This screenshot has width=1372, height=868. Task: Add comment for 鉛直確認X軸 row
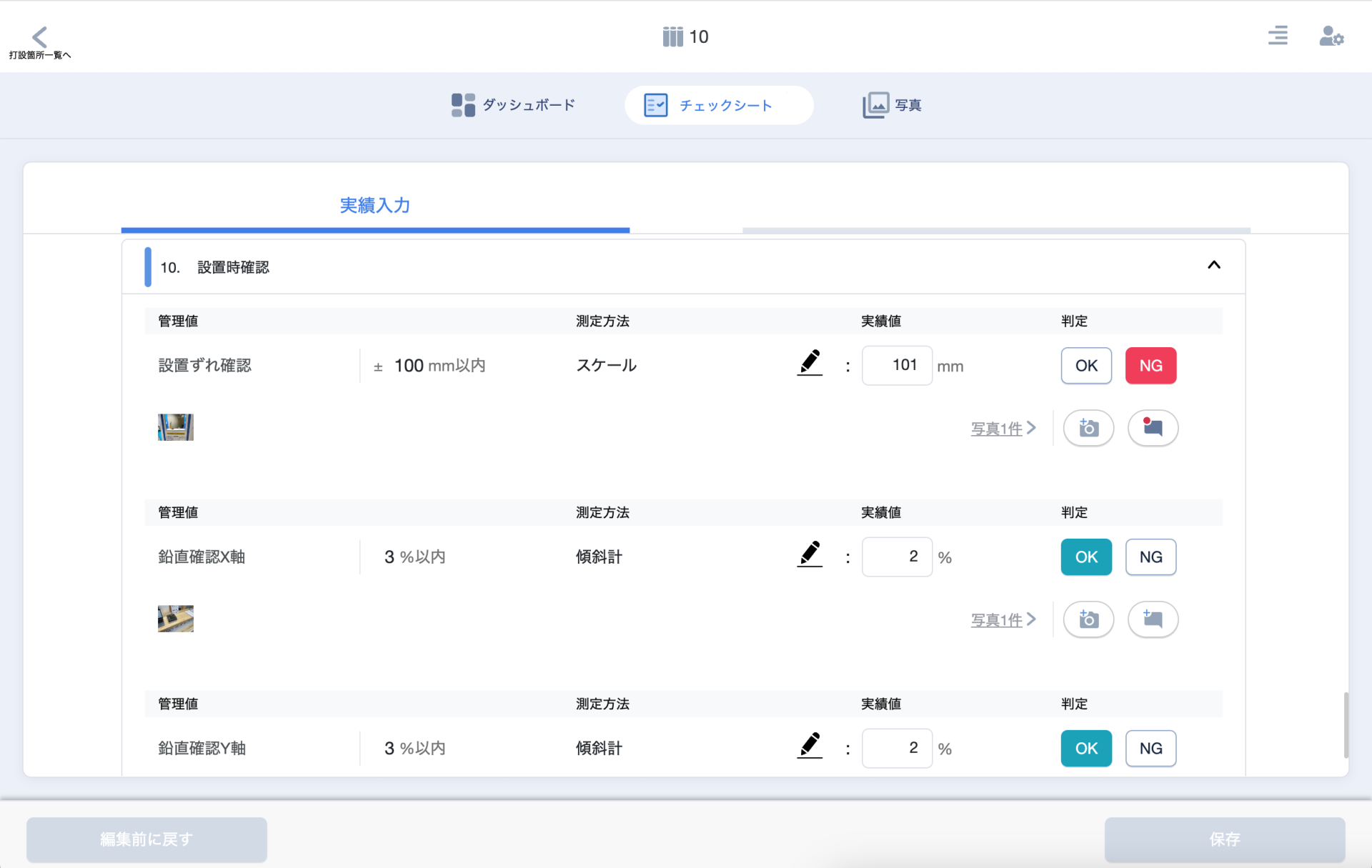click(x=1152, y=619)
